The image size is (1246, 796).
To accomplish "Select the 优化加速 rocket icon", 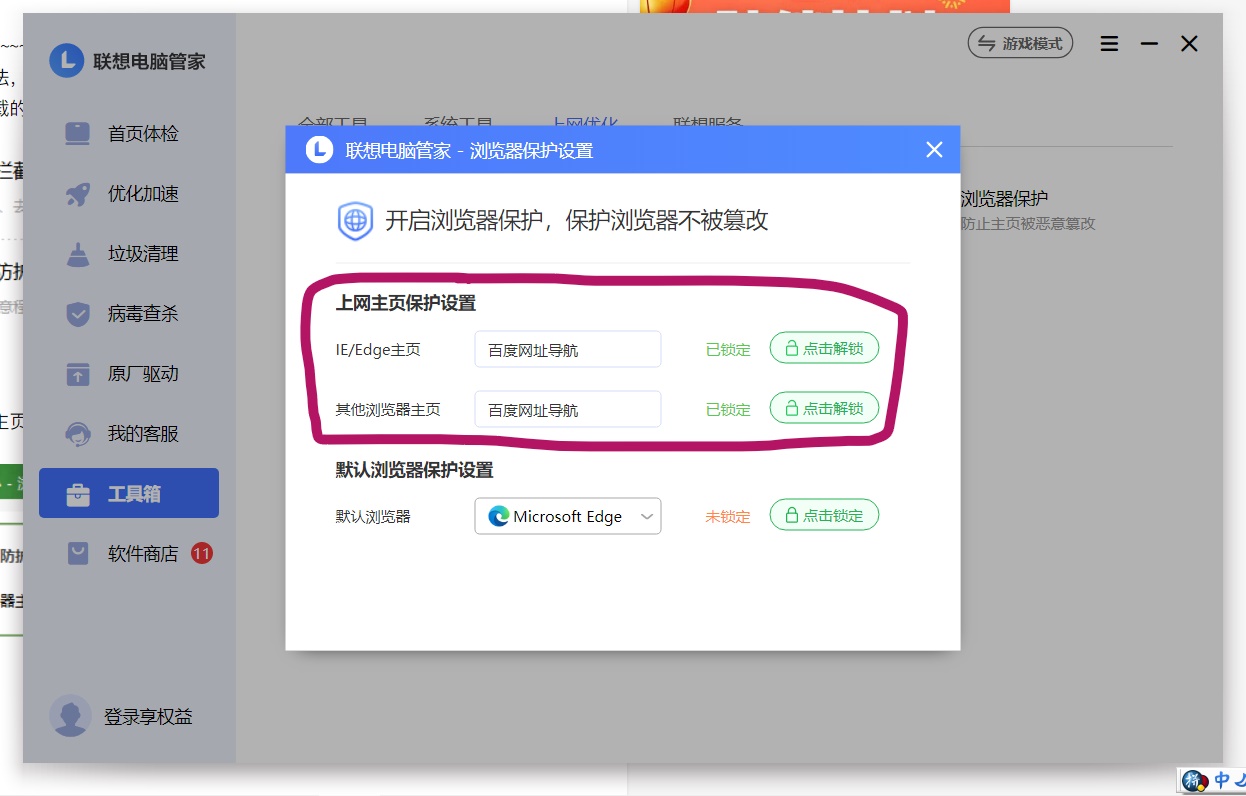I will (78, 195).
